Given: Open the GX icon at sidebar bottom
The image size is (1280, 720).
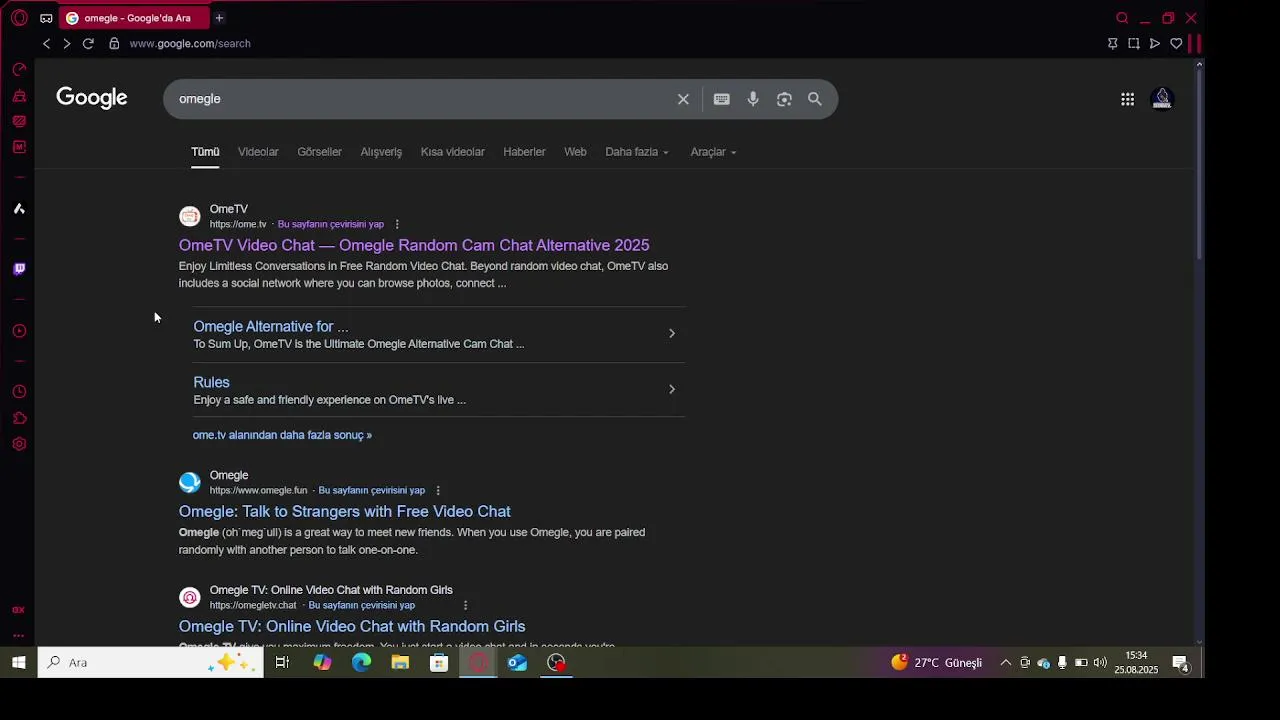Looking at the screenshot, I should coord(18,609).
